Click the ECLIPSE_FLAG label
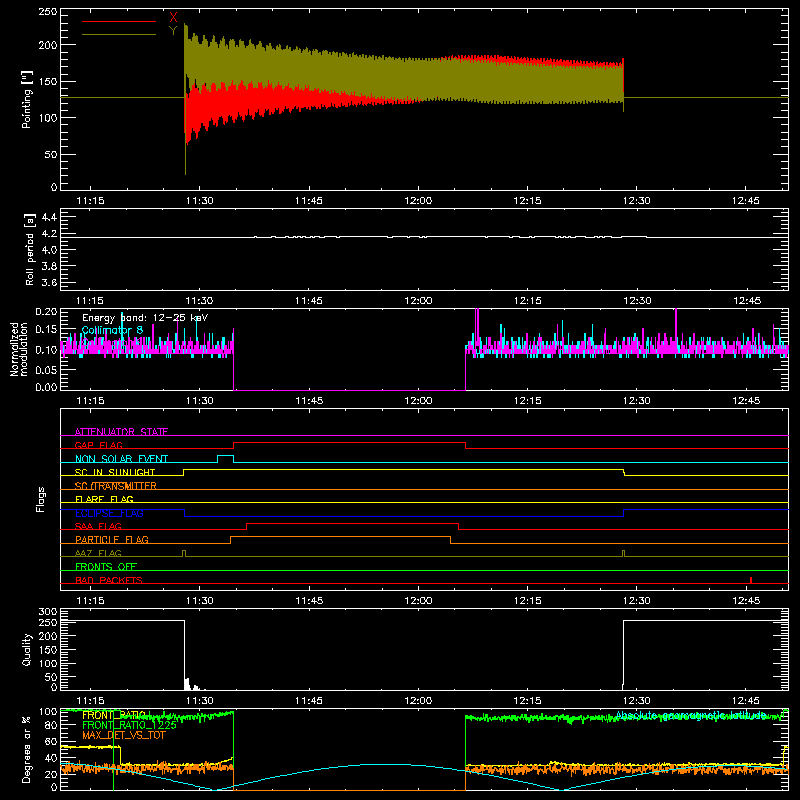800x800 pixels. [109, 513]
